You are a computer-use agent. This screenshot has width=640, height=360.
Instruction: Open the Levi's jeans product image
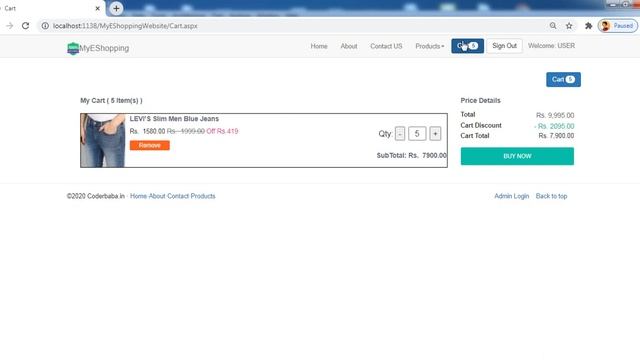click(x=103, y=140)
